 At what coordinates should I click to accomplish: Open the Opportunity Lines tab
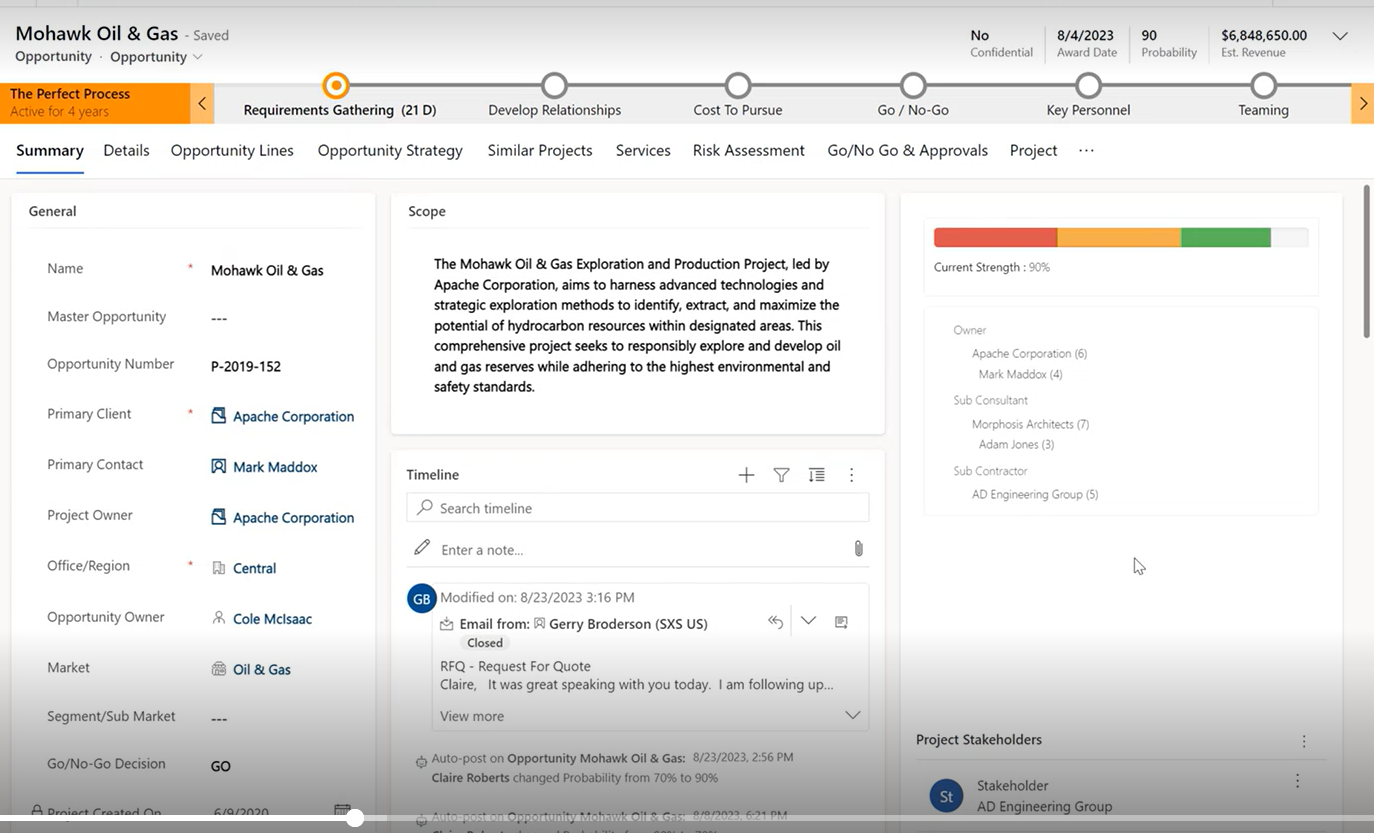pos(232,150)
